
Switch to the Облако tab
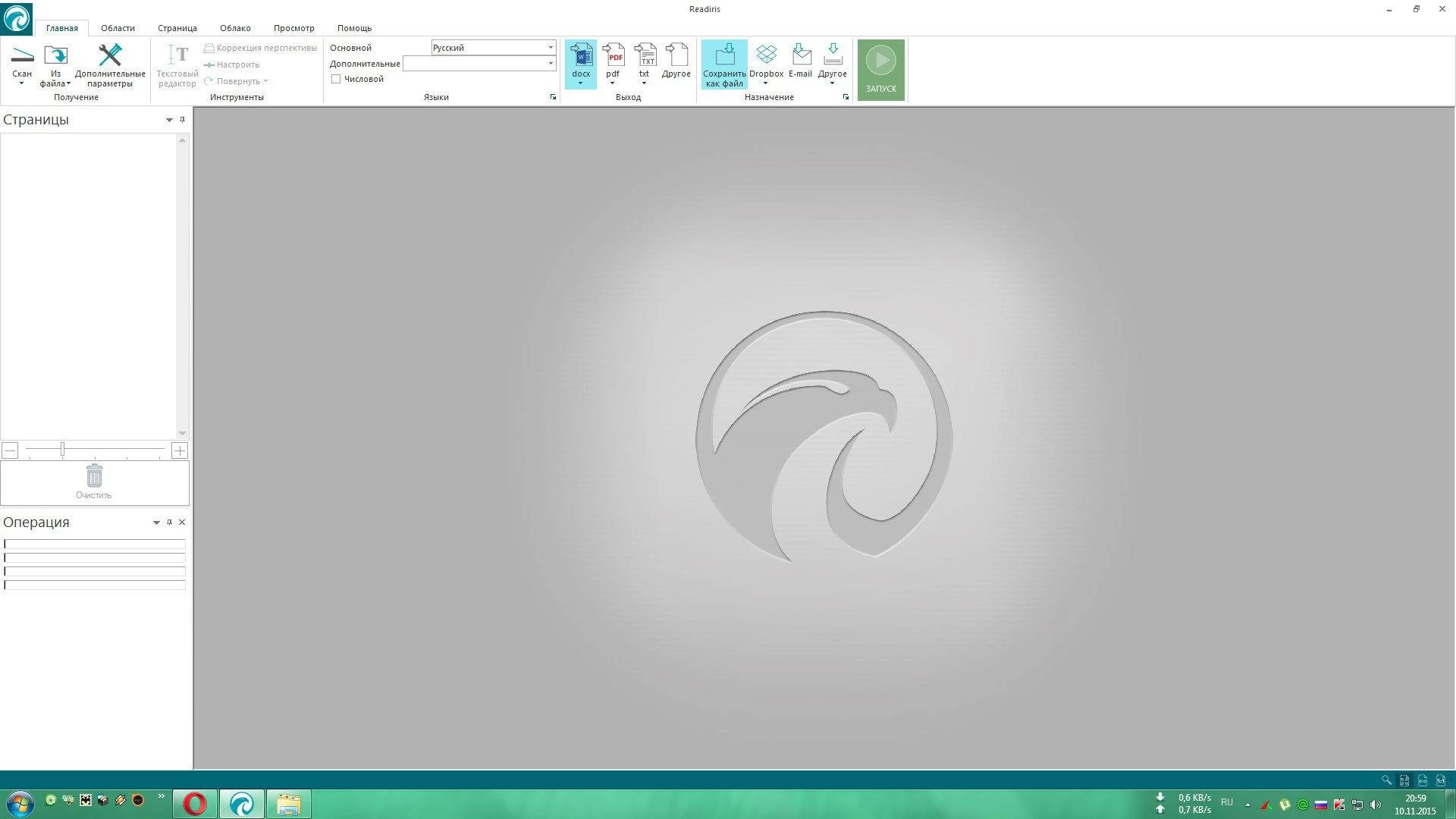pyautogui.click(x=235, y=28)
